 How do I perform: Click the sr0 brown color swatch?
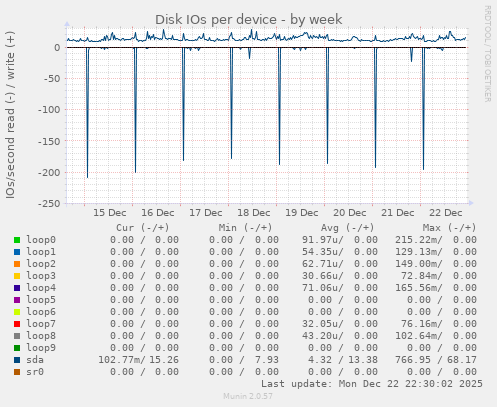tap(17, 372)
